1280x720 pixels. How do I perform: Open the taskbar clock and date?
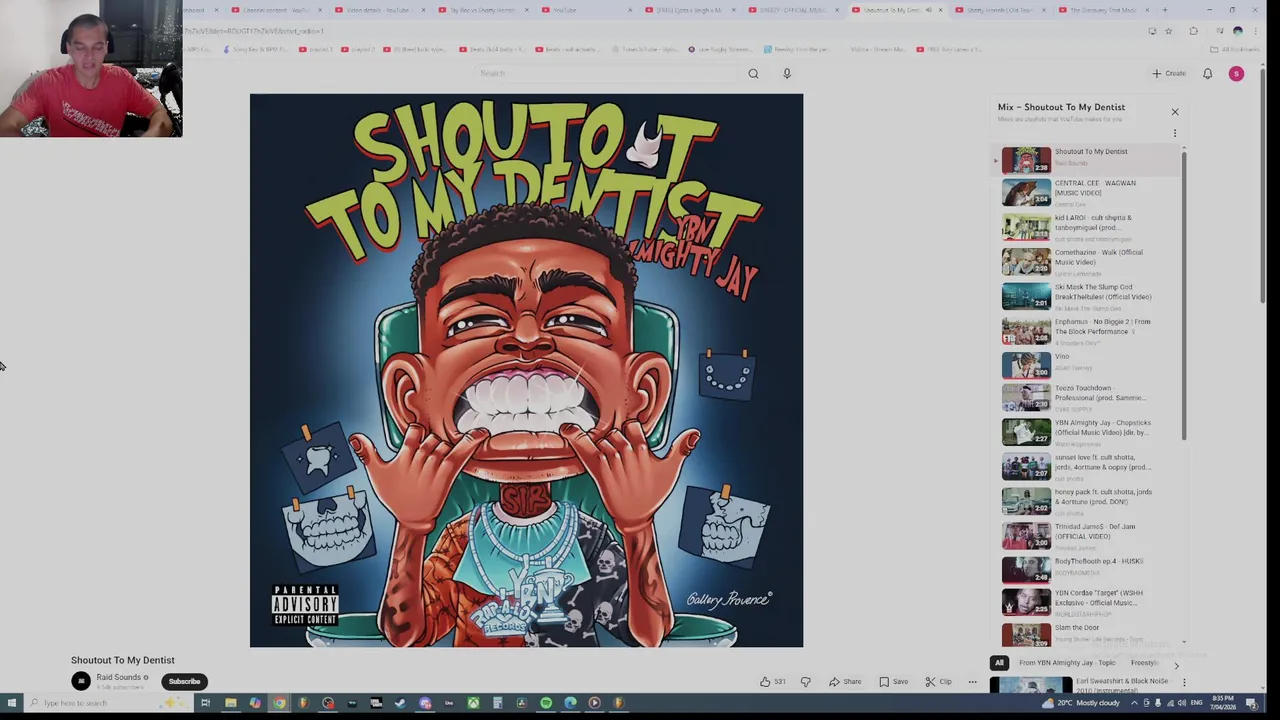point(1225,703)
